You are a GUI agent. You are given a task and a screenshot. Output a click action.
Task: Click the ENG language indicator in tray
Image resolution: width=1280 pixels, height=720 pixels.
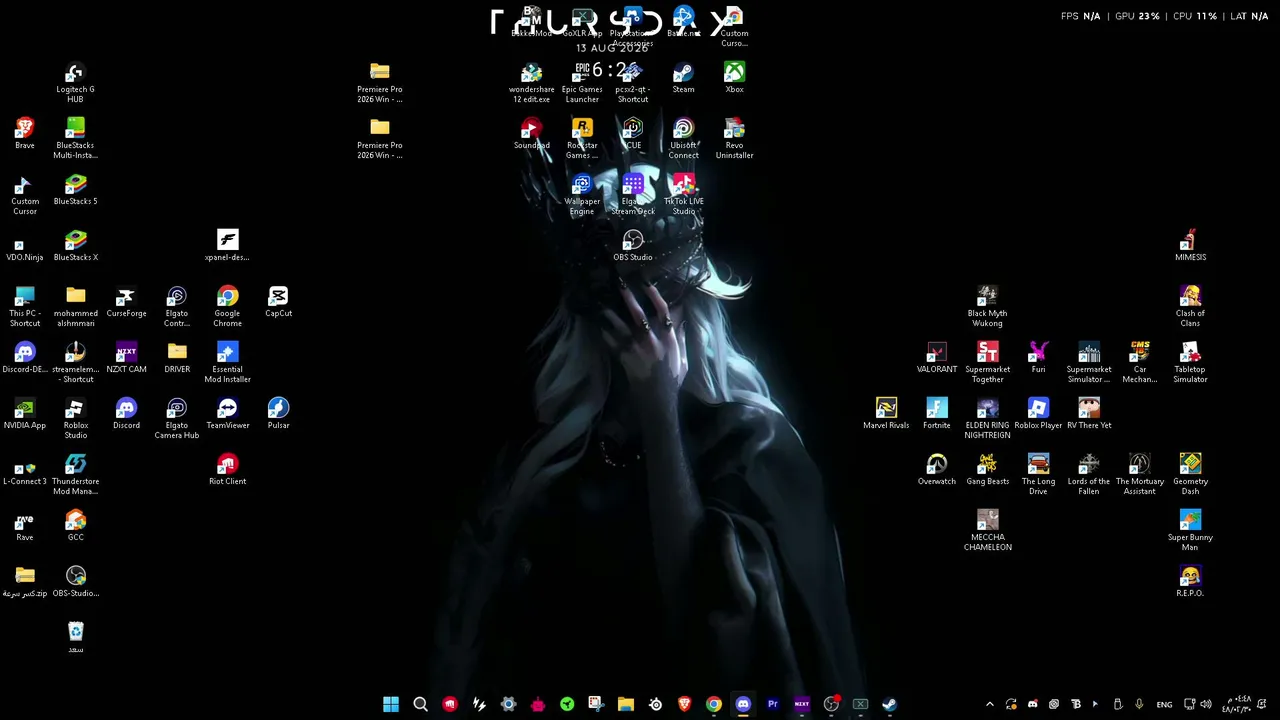1164,705
